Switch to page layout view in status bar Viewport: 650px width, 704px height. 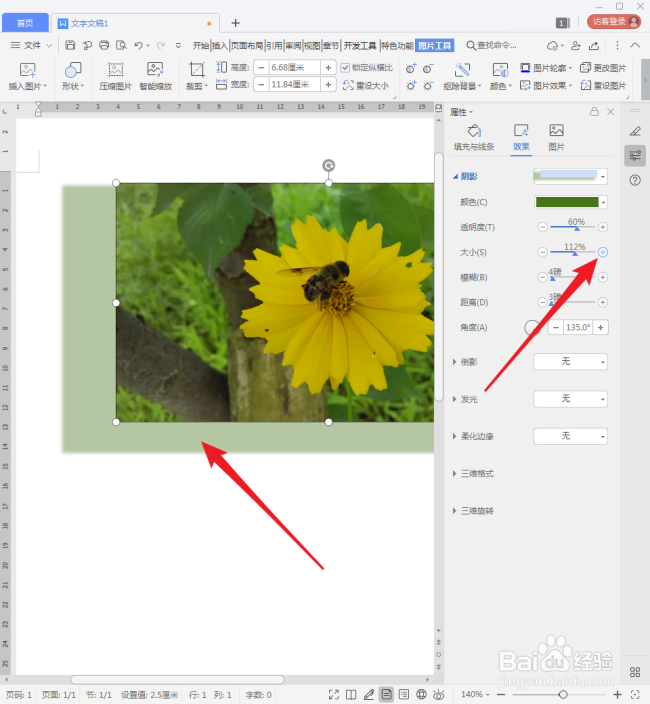[x=386, y=695]
